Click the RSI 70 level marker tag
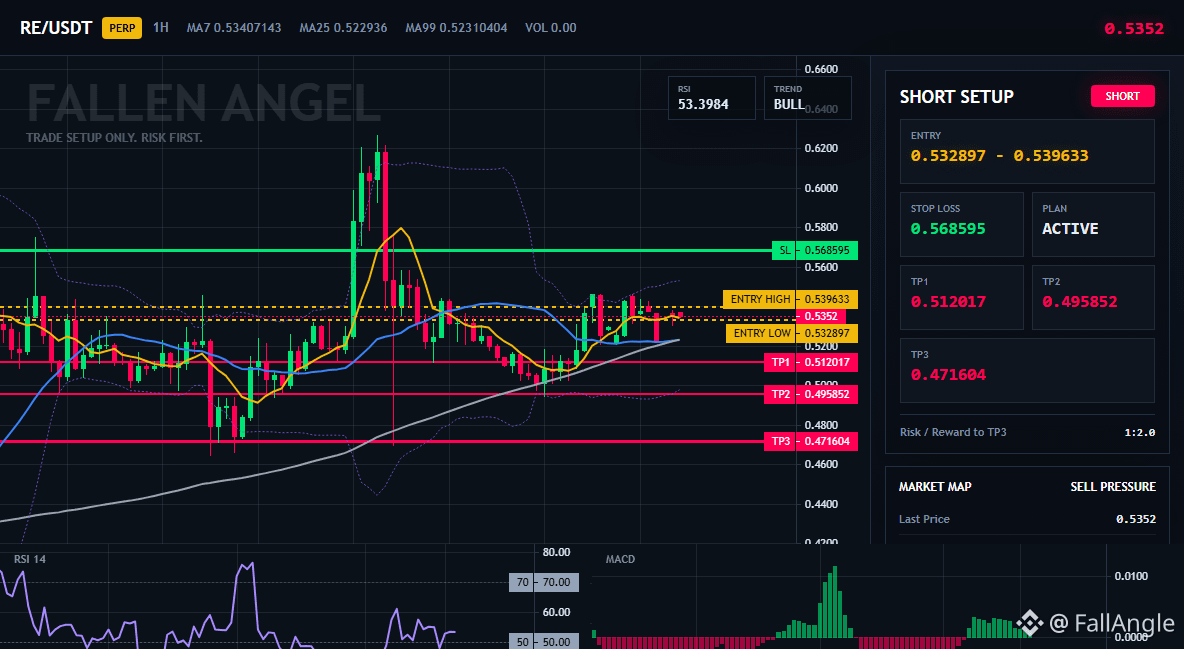The image size is (1184, 649). click(544, 583)
